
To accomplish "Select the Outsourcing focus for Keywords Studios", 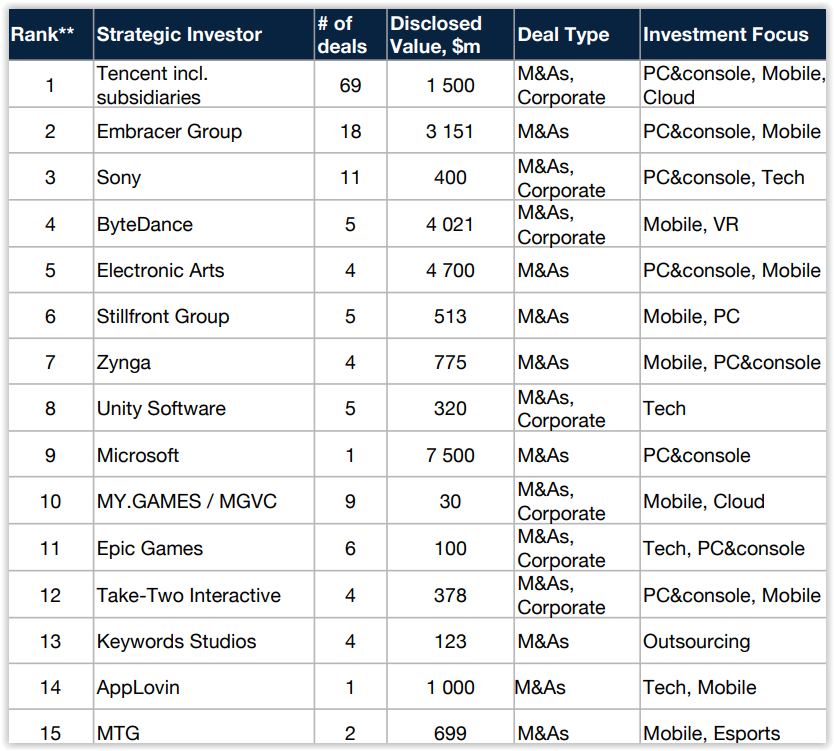I will tap(697, 641).
